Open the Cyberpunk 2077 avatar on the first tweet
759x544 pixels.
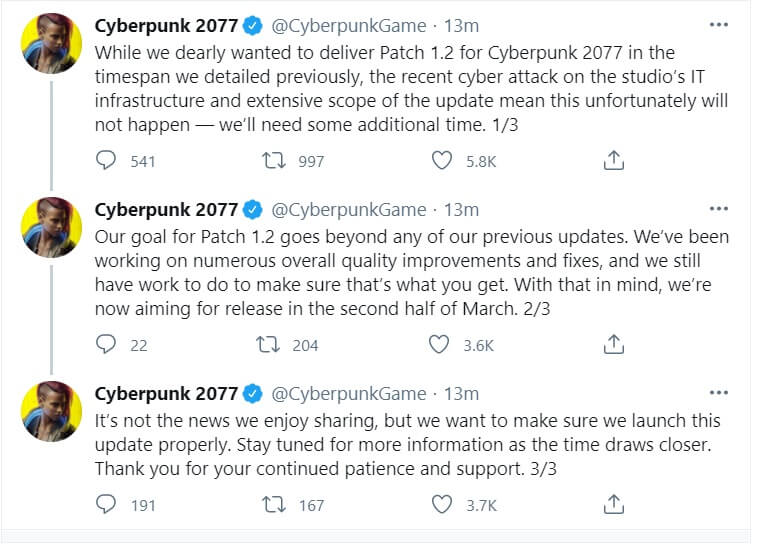pos(51,43)
